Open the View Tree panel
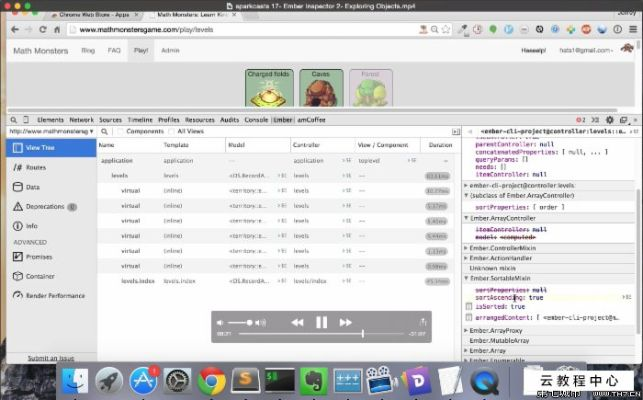This screenshot has width=643, height=400. (51, 148)
